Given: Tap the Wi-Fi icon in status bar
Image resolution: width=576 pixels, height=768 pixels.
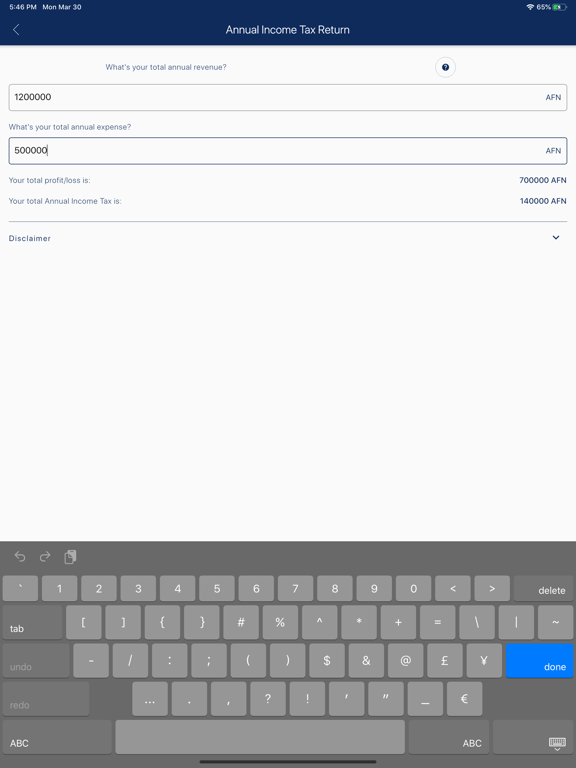Looking at the screenshot, I should [530, 7].
